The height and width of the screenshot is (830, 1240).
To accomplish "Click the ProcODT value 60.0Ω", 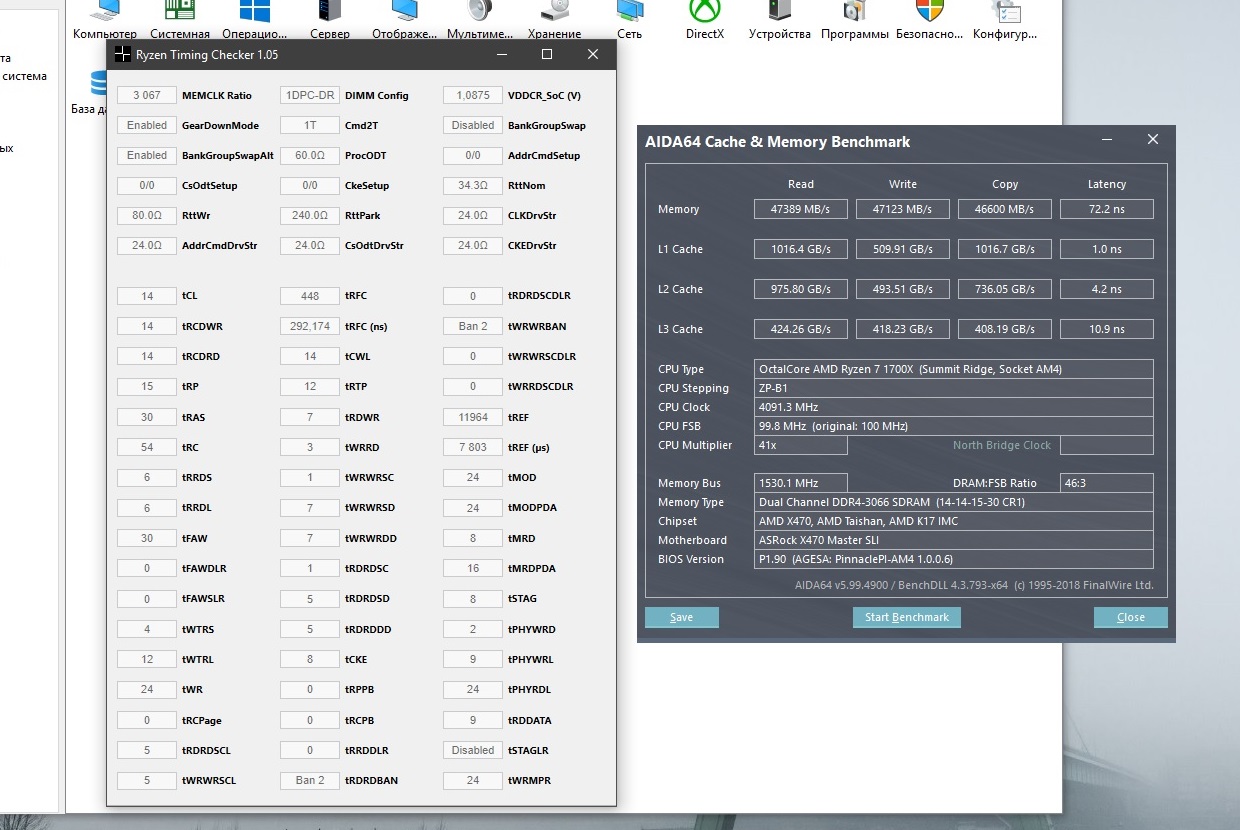I will coord(310,156).
